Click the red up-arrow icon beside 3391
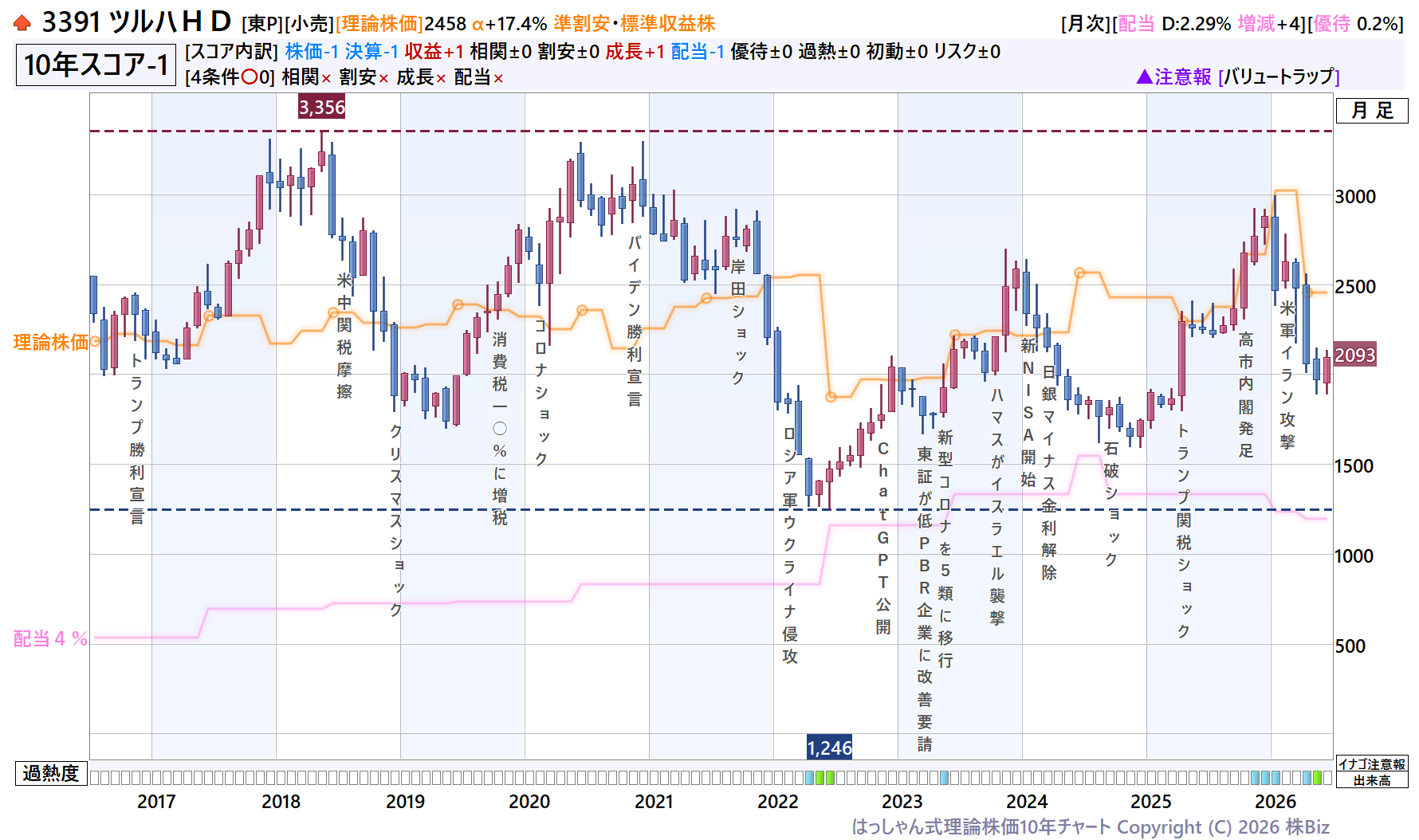Image resolution: width=1419 pixels, height=840 pixels. pos(22,23)
